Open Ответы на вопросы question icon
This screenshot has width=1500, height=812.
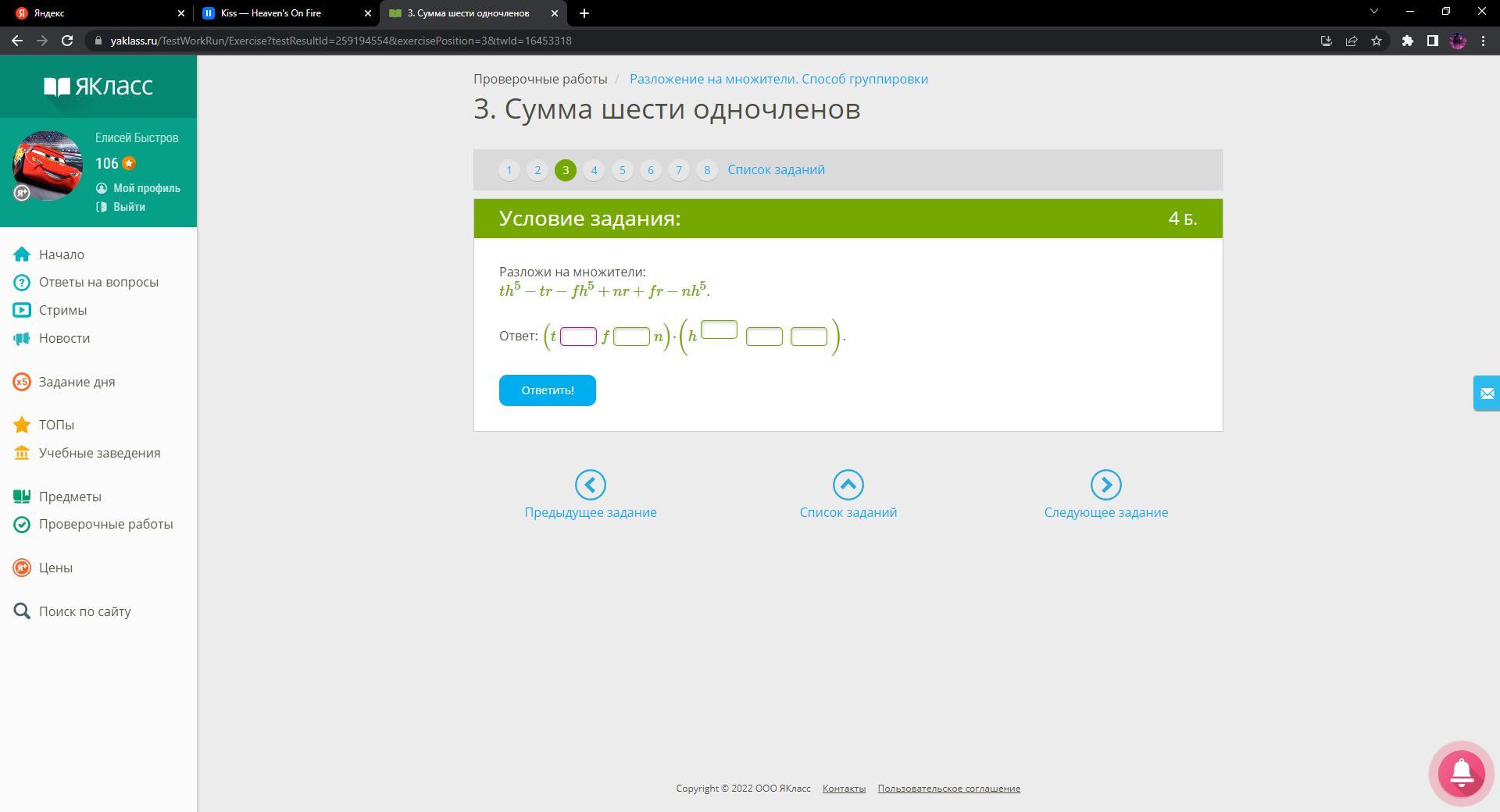22,283
